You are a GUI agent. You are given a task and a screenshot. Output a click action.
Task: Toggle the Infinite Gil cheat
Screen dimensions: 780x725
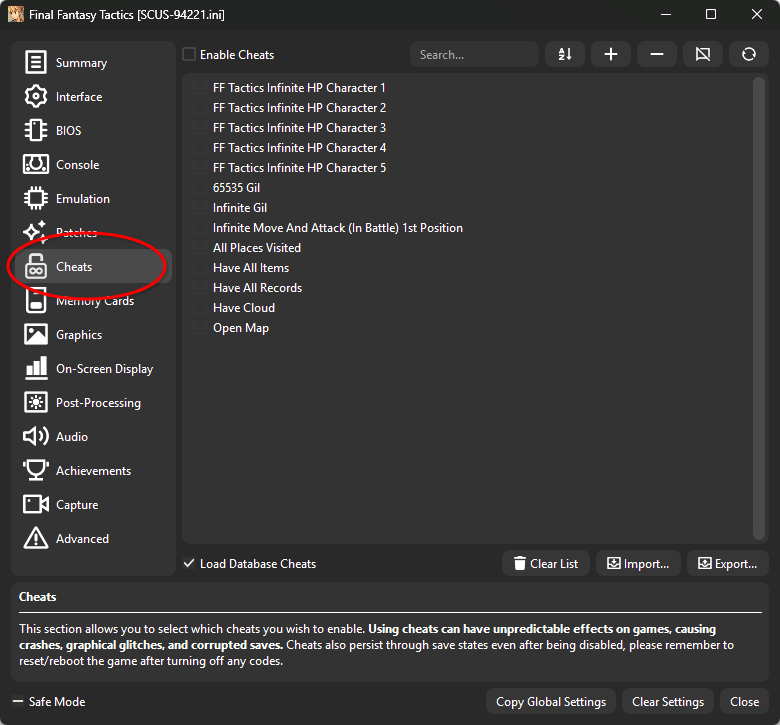click(201, 208)
